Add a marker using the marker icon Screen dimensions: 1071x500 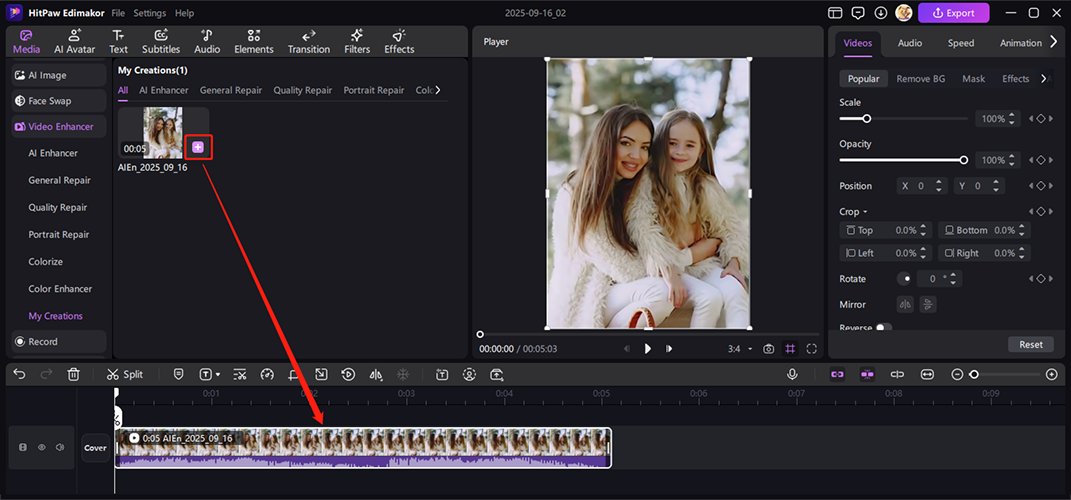(x=178, y=374)
